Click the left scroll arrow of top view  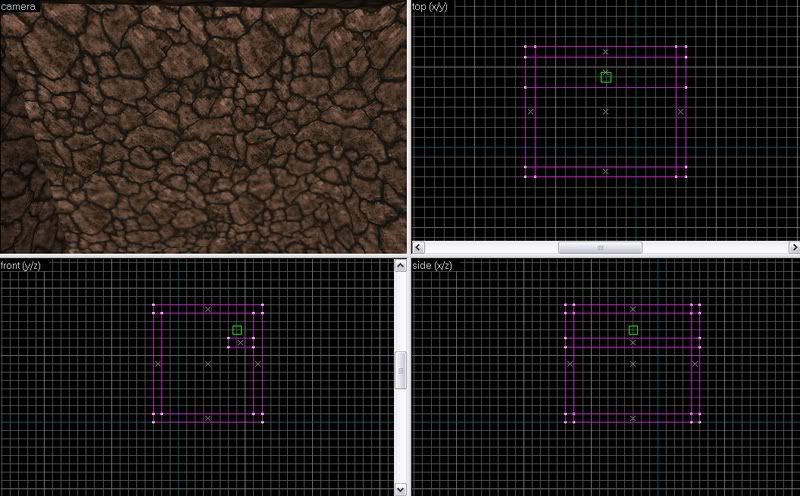(x=418, y=248)
